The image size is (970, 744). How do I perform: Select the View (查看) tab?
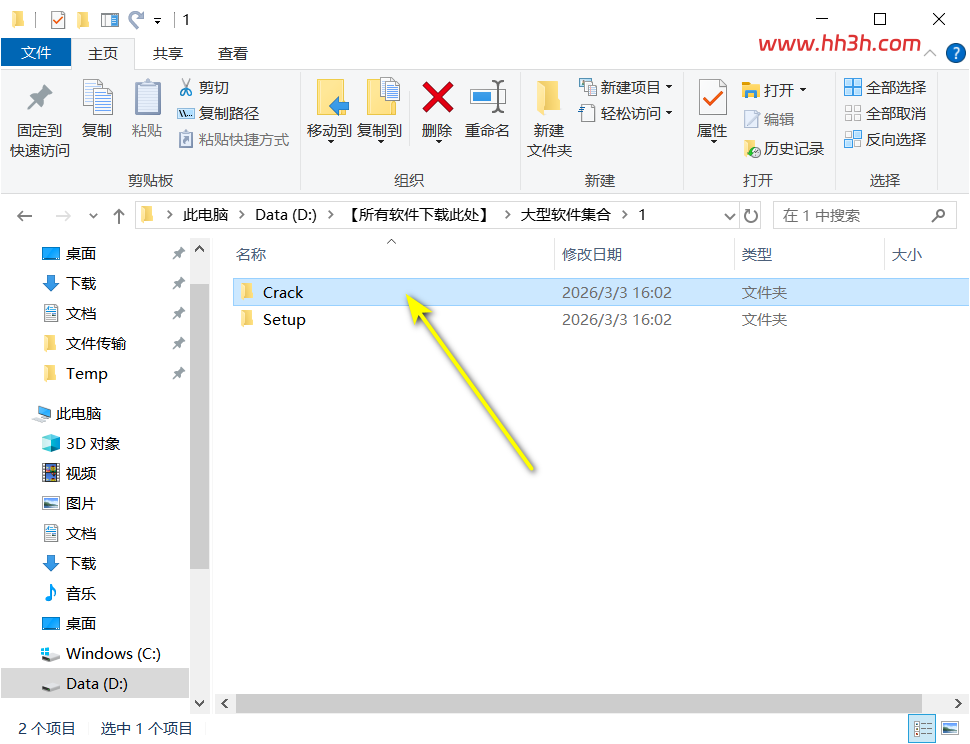233,54
